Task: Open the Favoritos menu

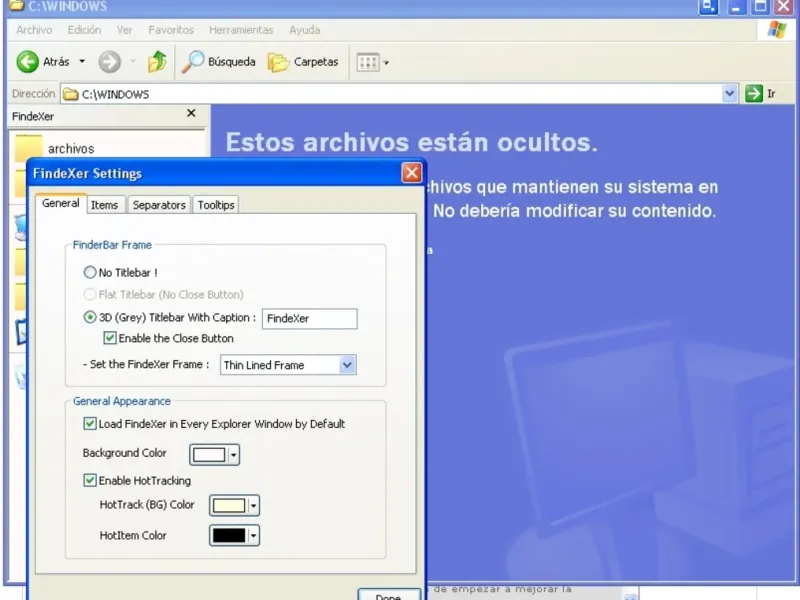Action: tap(171, 30)
